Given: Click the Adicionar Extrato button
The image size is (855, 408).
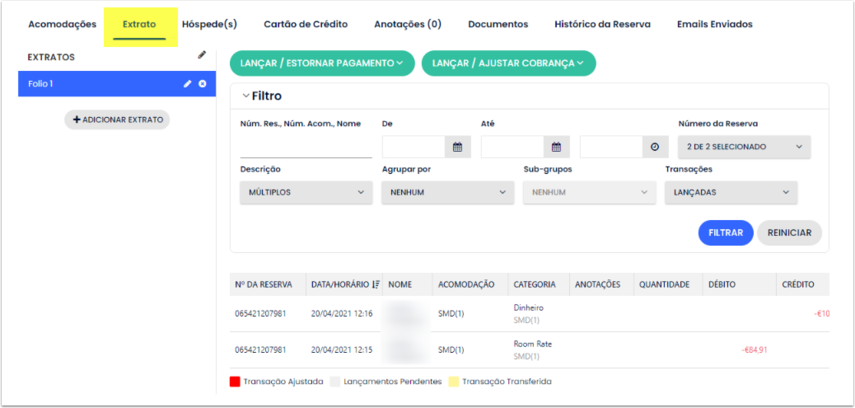Looking at the screenshot, I should tap(117, 119).
